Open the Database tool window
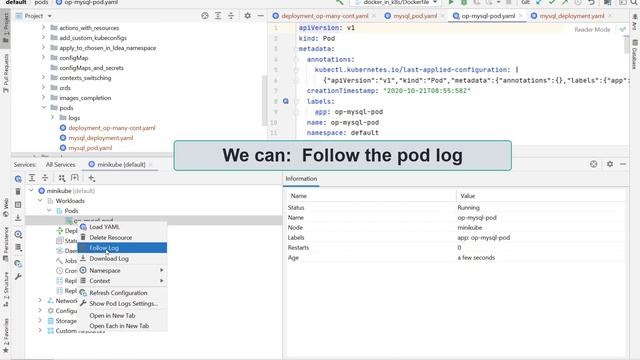 coord(634,54)
